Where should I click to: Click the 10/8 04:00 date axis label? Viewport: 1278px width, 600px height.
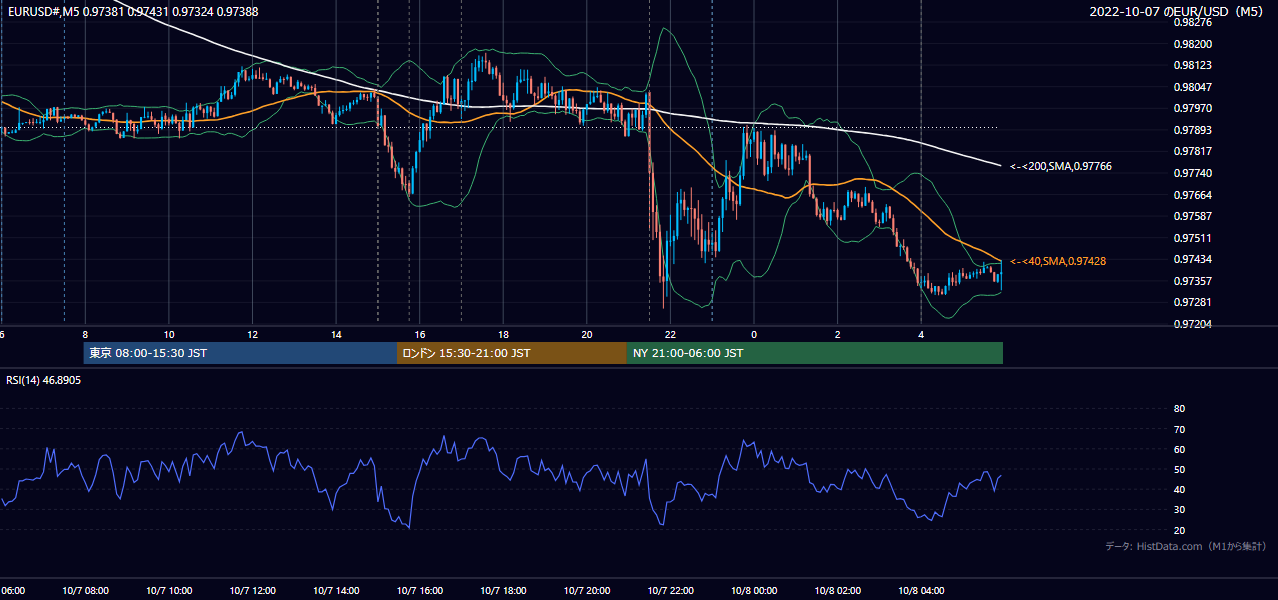tap(921, 591)
